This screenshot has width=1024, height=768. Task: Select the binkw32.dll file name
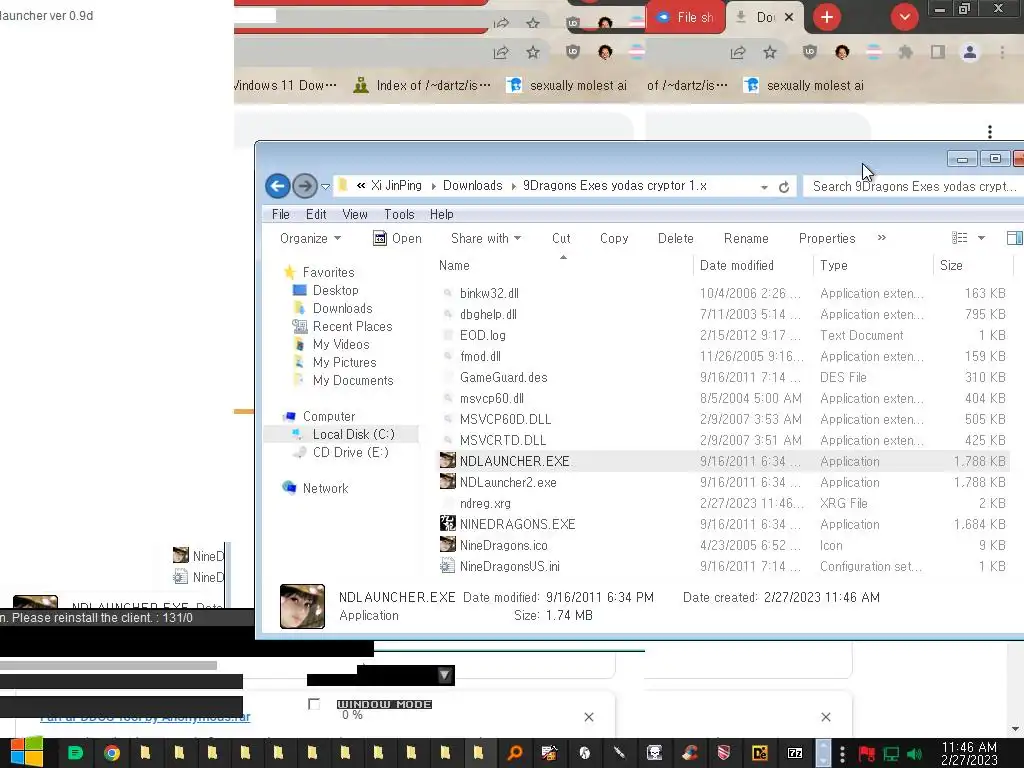click(489, 293)
